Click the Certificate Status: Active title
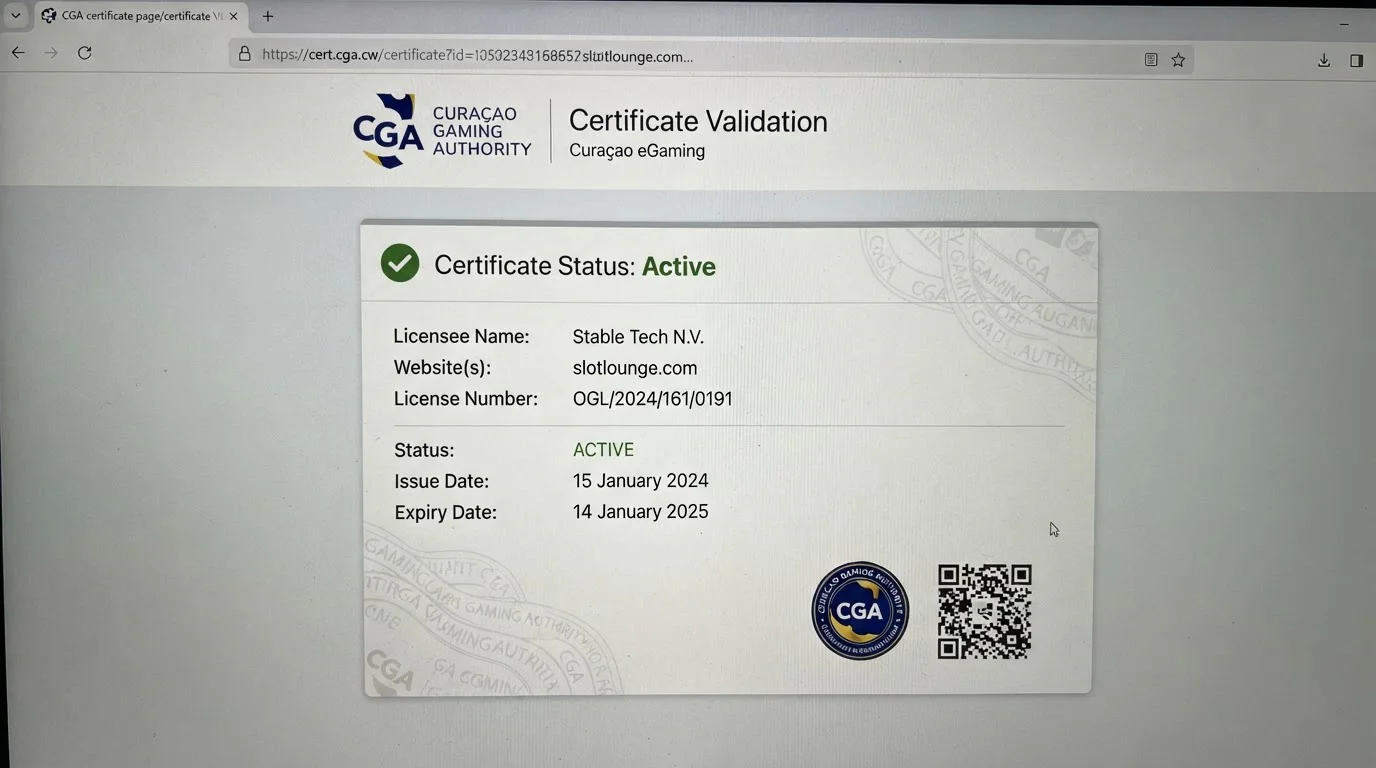 click(x=575, y=266)
